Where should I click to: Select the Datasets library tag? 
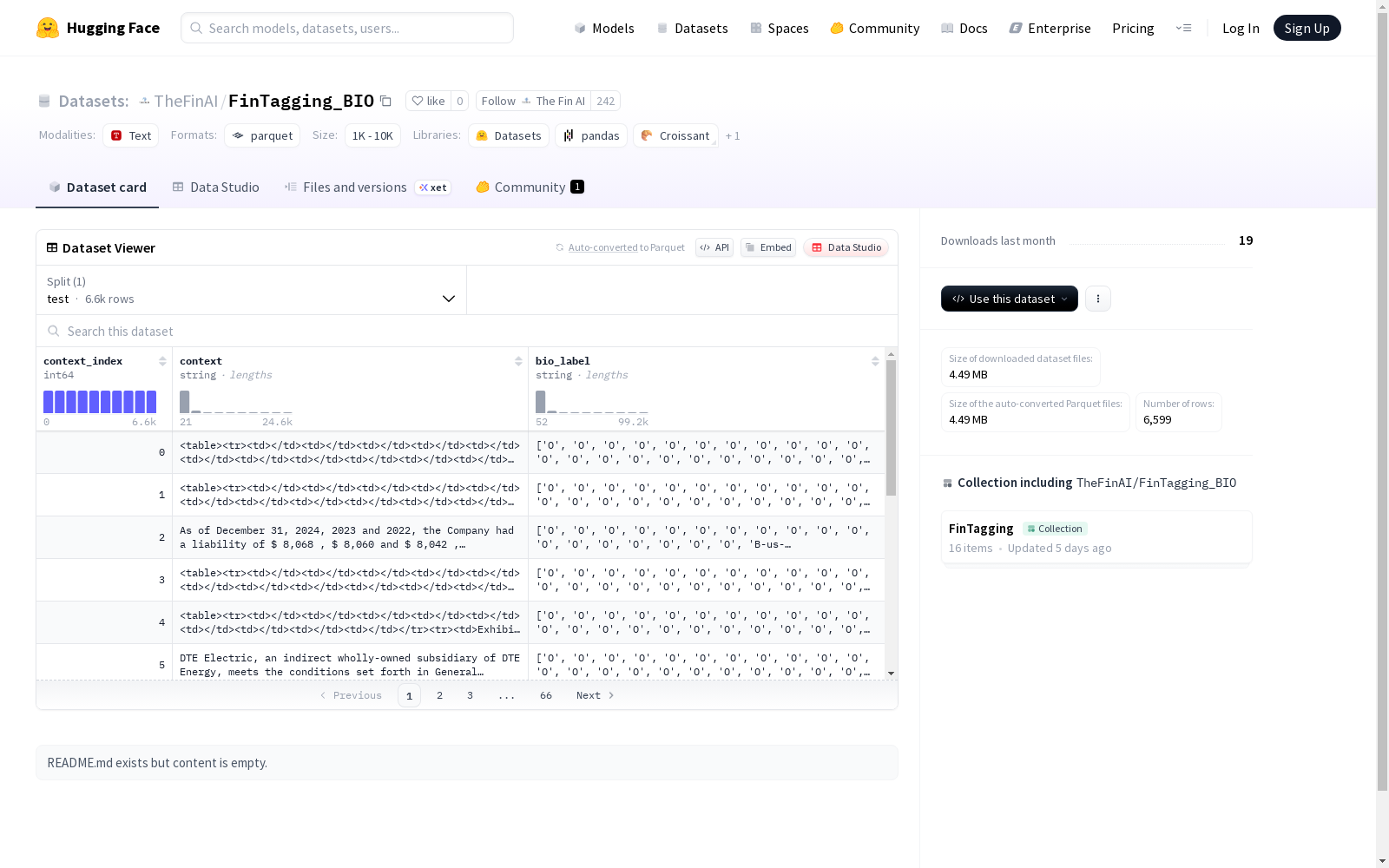509,135
